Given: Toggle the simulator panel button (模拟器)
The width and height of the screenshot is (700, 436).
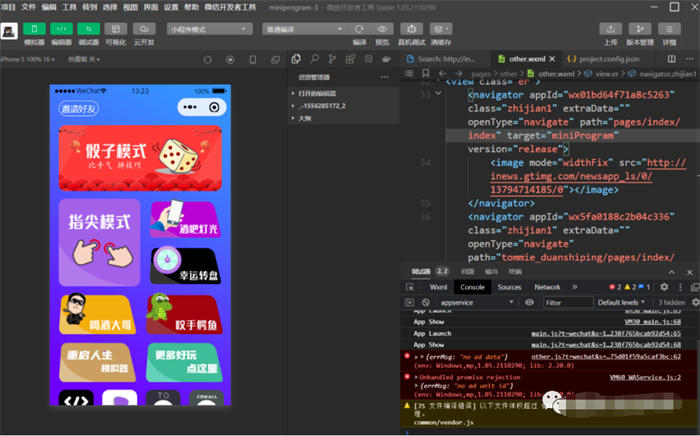Looking at the screenshot, I should [x=34, y=29].
